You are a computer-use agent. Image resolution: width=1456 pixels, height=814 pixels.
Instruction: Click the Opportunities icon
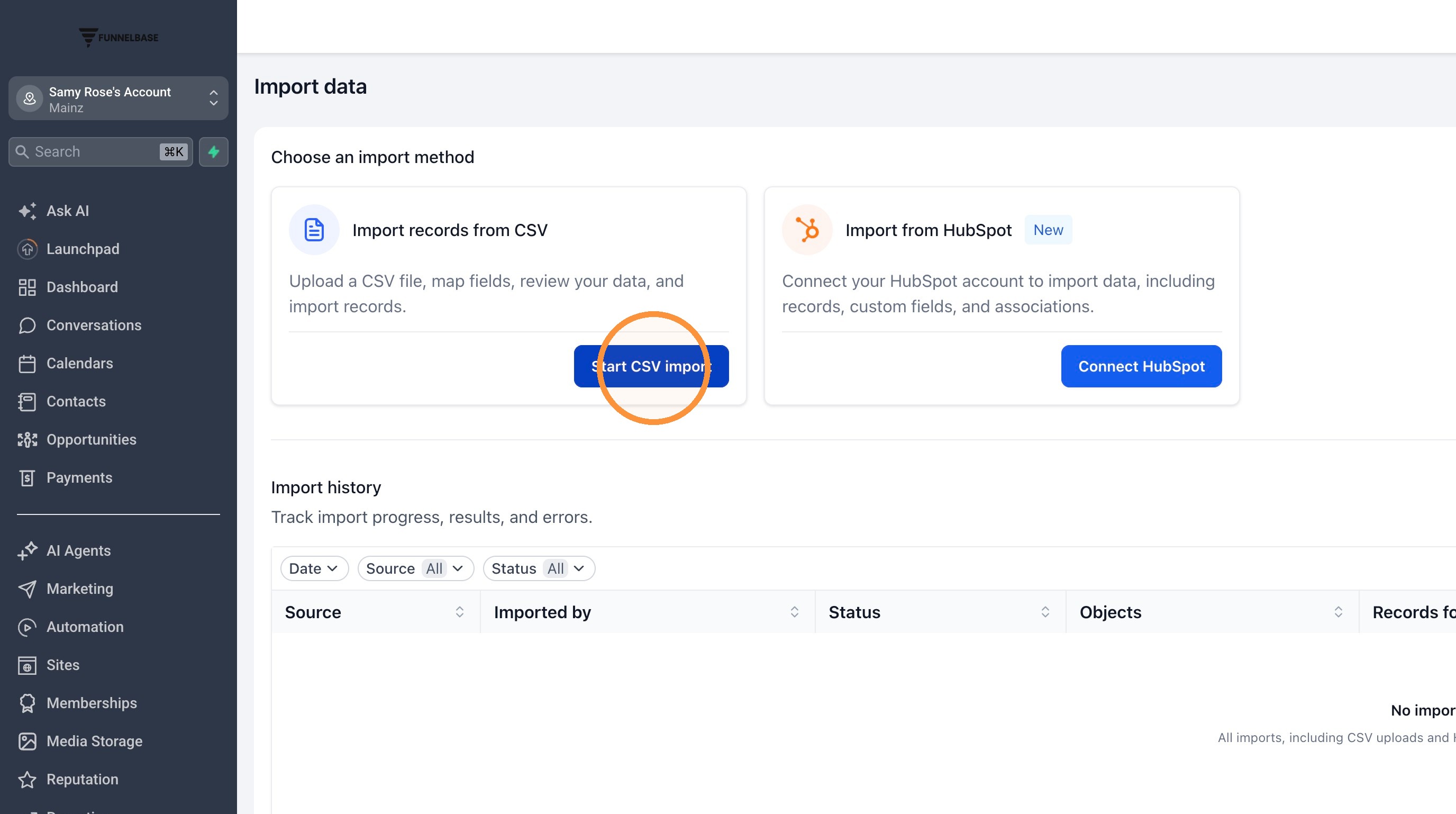(27, 440)
